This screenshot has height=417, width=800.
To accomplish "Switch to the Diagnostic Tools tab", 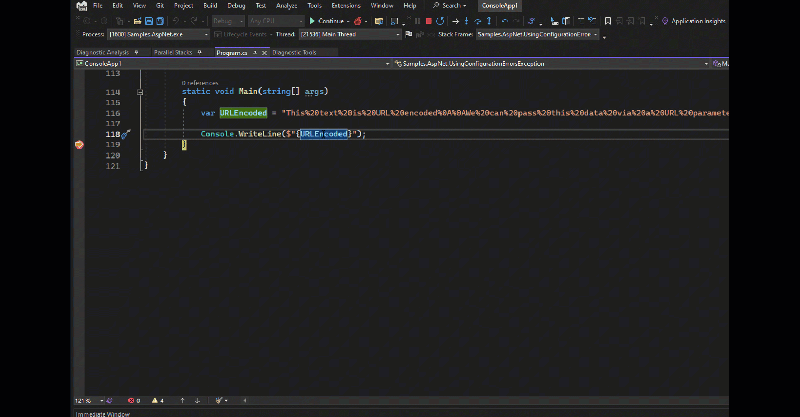I will (x=294, y=53).
